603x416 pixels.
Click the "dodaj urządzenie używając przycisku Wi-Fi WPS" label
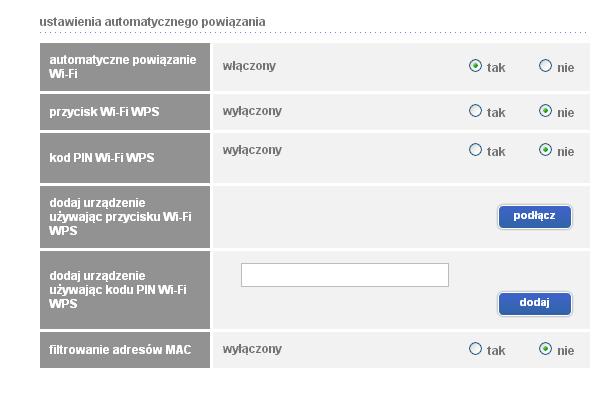point(120,216)
